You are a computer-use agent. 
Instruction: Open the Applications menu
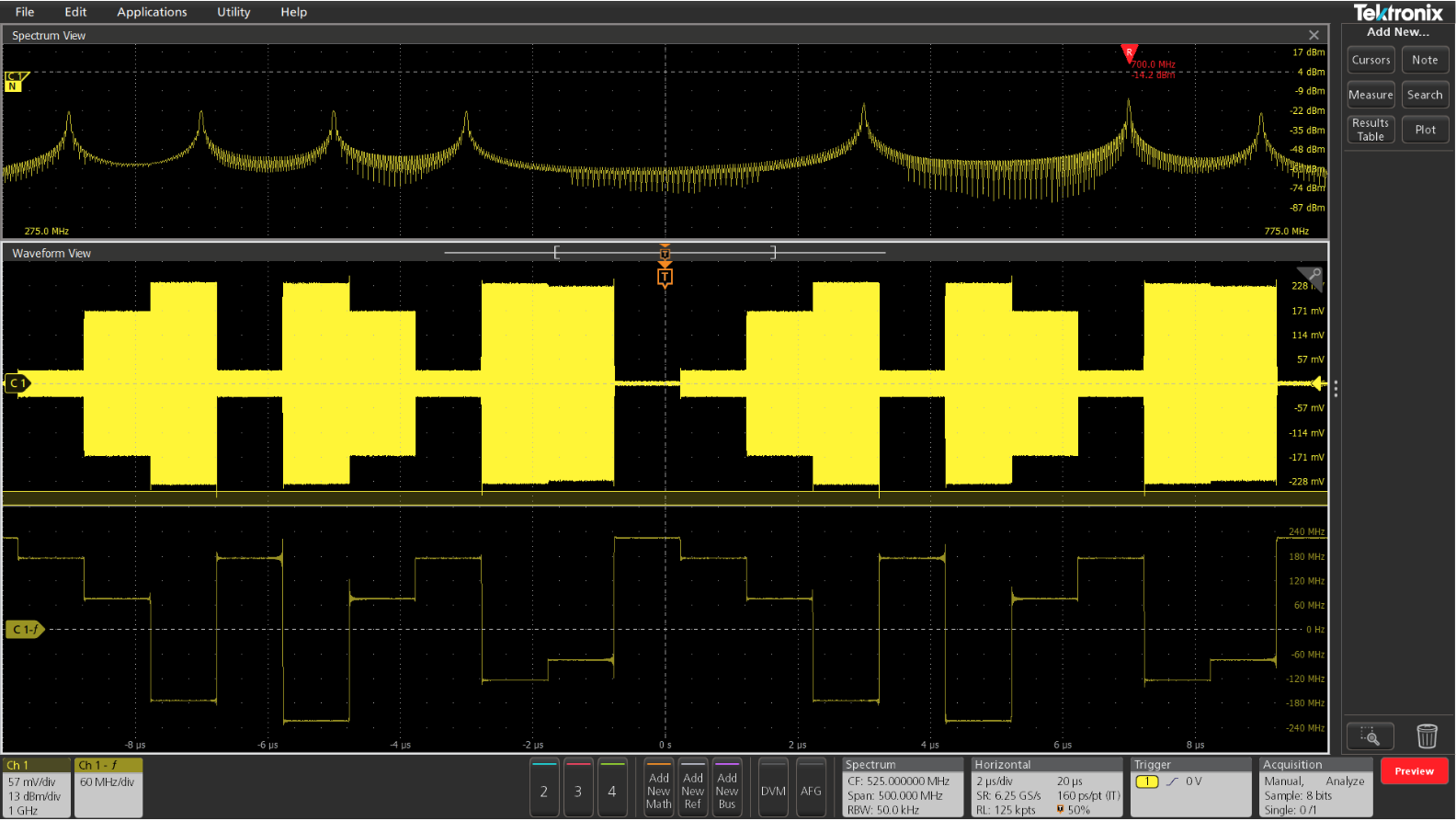coord(152,12)
